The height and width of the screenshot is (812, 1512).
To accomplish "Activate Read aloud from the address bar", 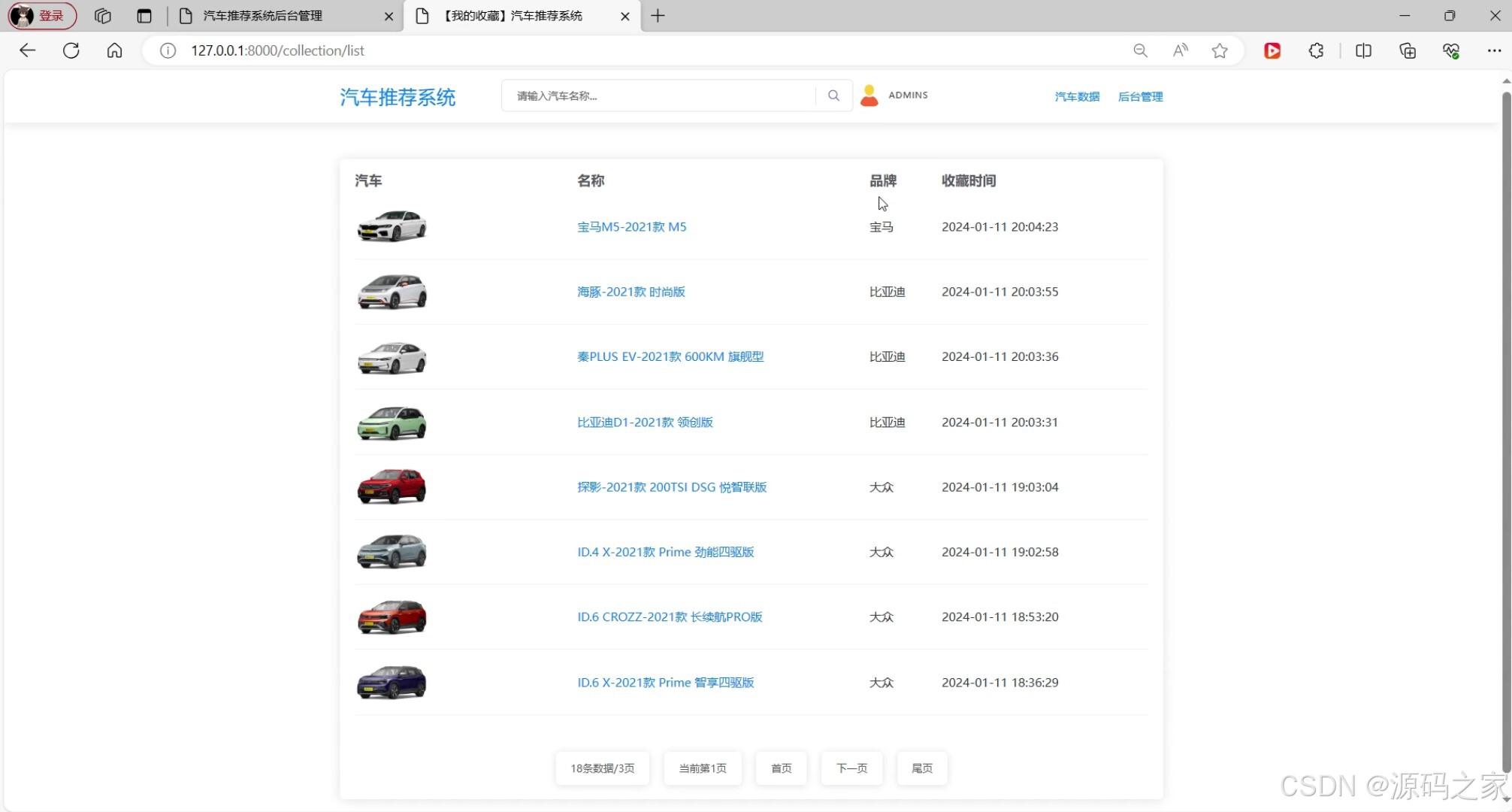I will [x=1179, y=50].
